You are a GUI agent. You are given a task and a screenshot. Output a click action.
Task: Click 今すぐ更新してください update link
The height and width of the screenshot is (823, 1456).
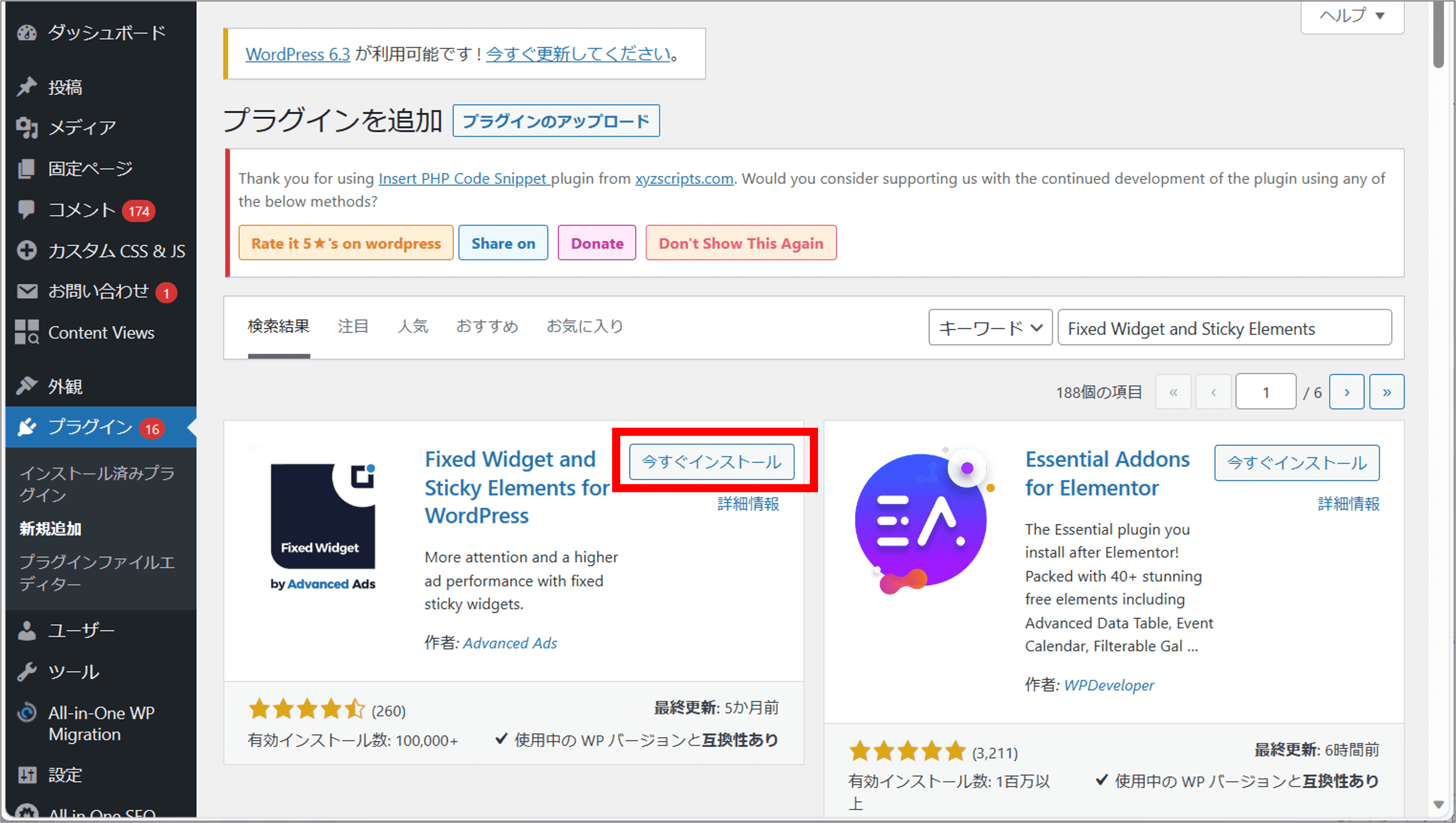pos(578,54)
